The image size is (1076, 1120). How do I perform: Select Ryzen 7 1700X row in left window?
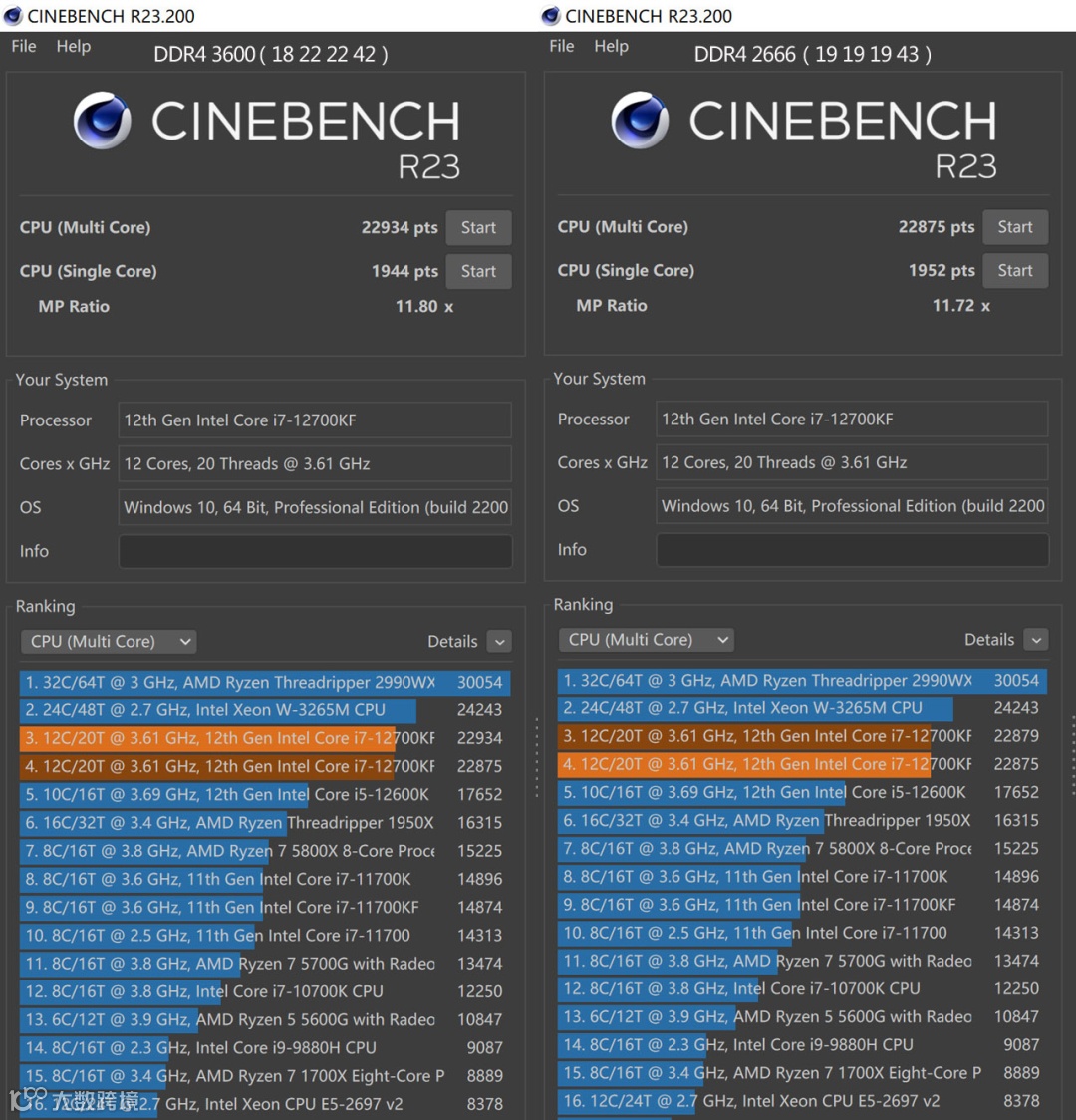point(265,1076)
